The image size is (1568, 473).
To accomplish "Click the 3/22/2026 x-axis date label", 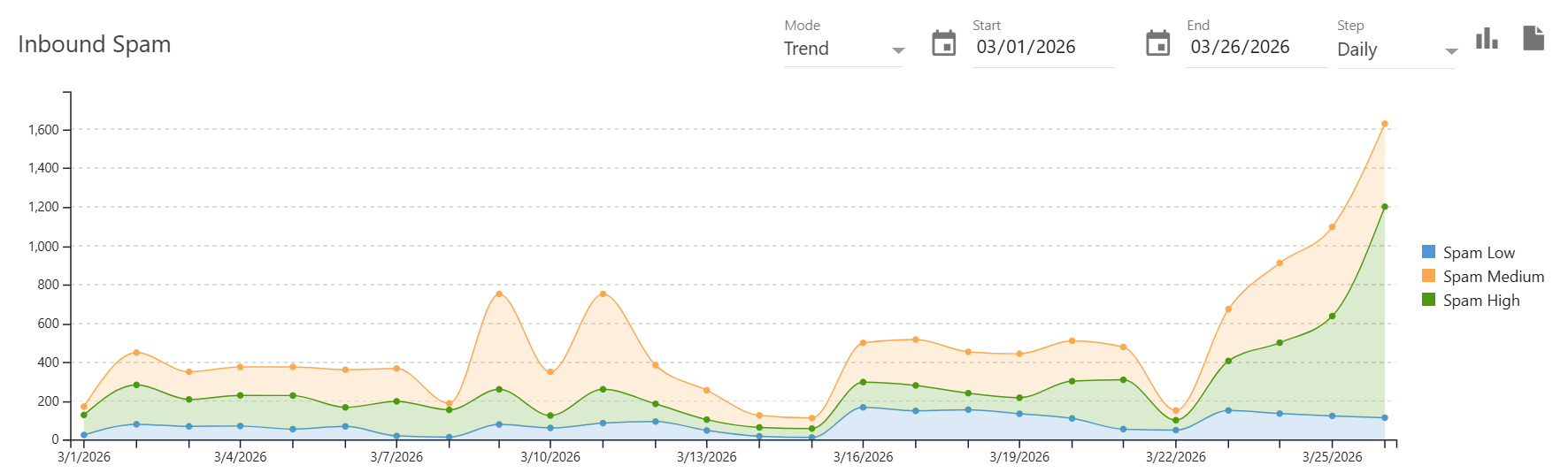I will 1175,457.
